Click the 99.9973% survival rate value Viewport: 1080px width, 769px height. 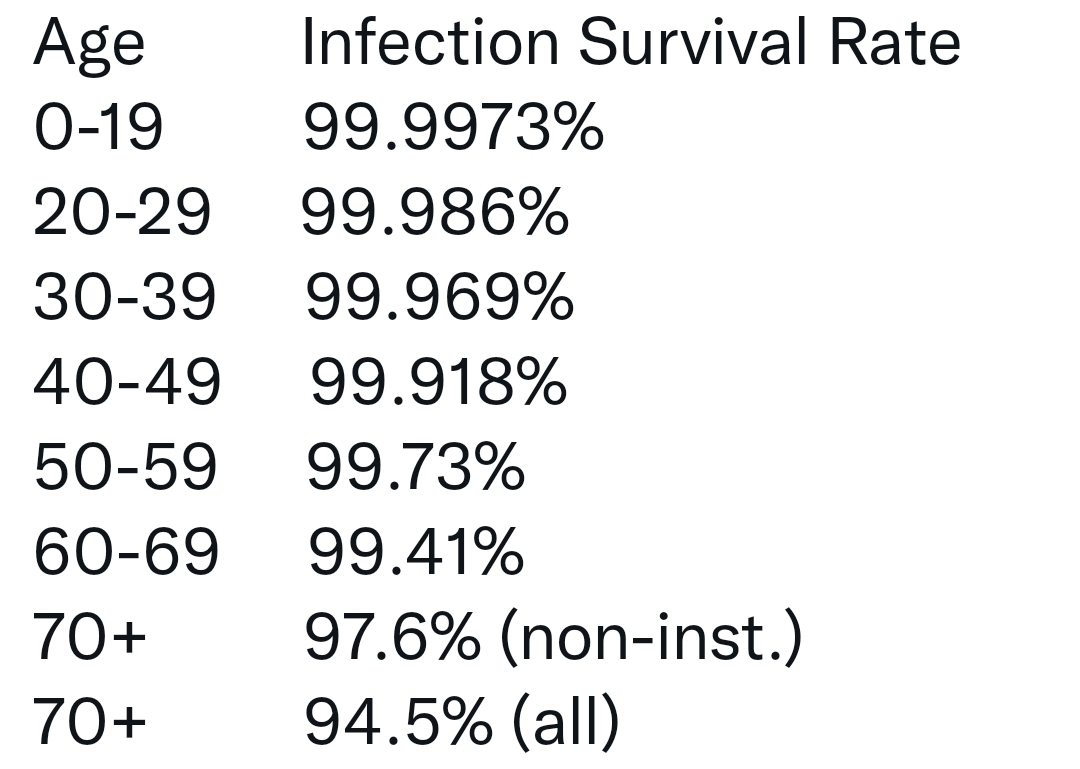coord(453,129)
